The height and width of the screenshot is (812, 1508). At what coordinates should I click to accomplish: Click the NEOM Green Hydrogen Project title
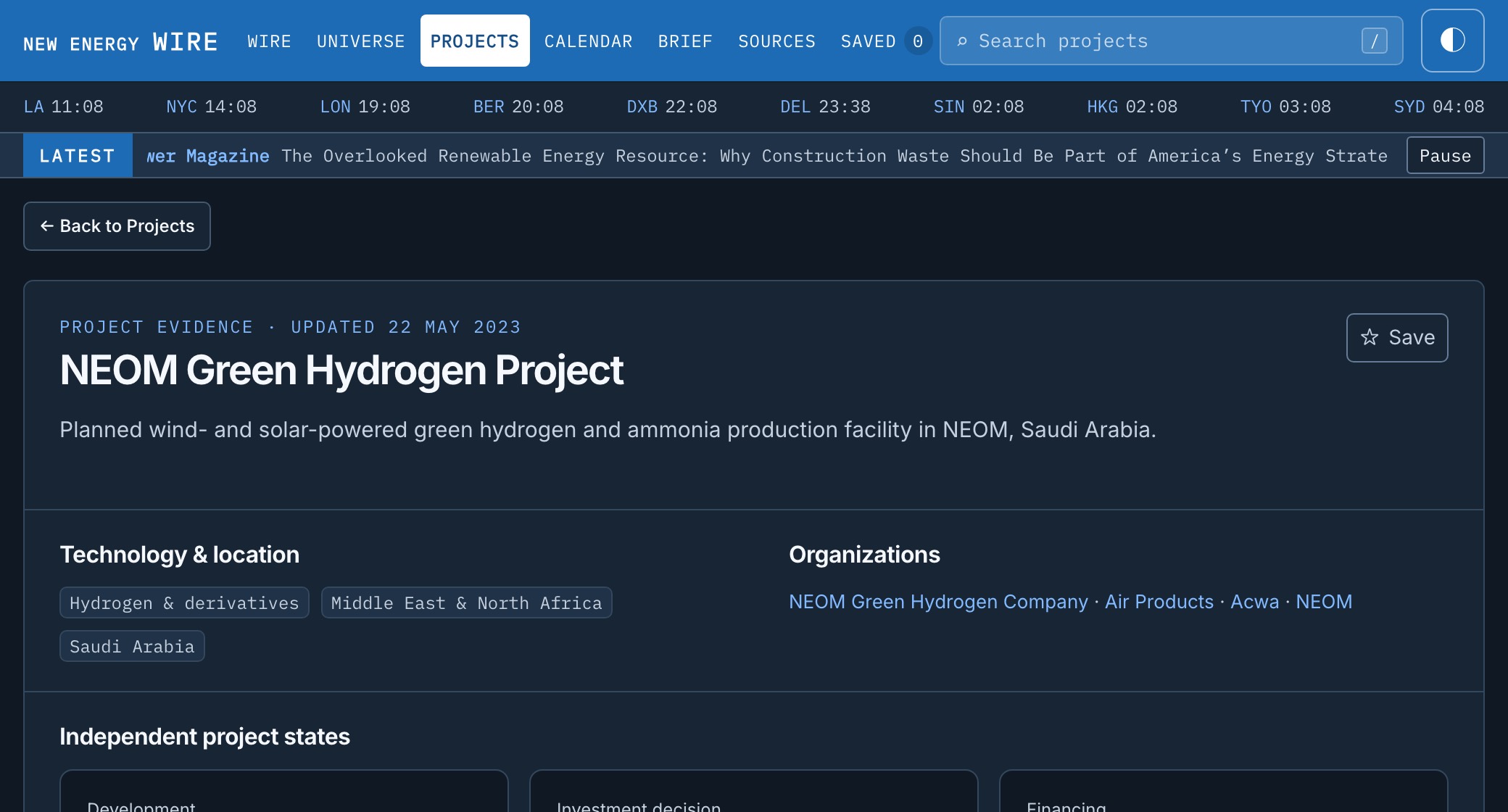(341, 370)
